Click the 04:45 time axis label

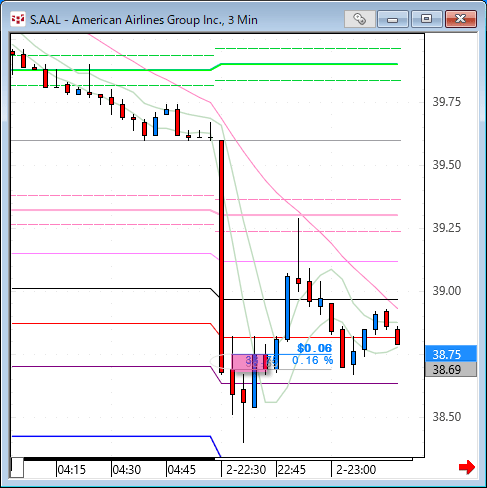(182, 470)
